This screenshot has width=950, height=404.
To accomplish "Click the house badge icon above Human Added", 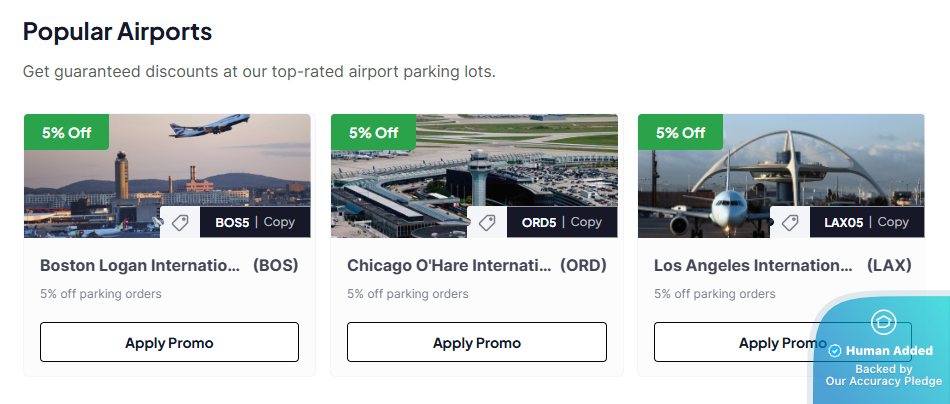I will 883,322.
